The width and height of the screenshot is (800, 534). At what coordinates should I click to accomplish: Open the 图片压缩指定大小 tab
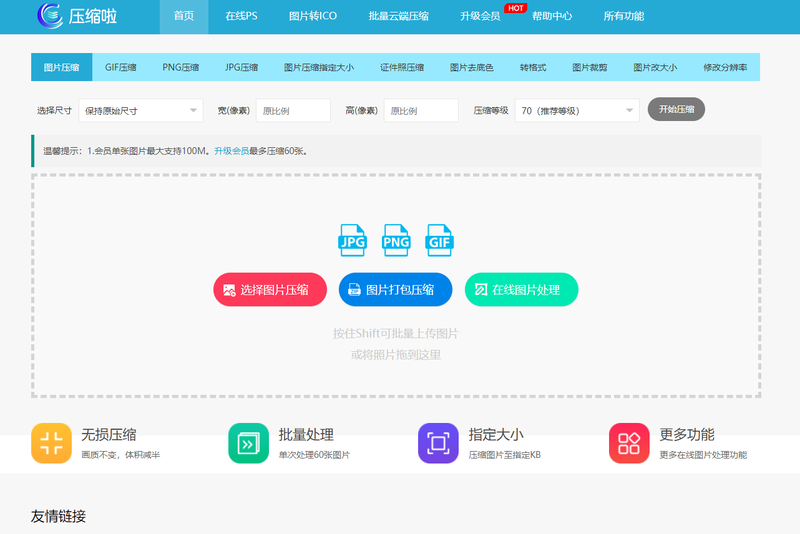[319, 67]
